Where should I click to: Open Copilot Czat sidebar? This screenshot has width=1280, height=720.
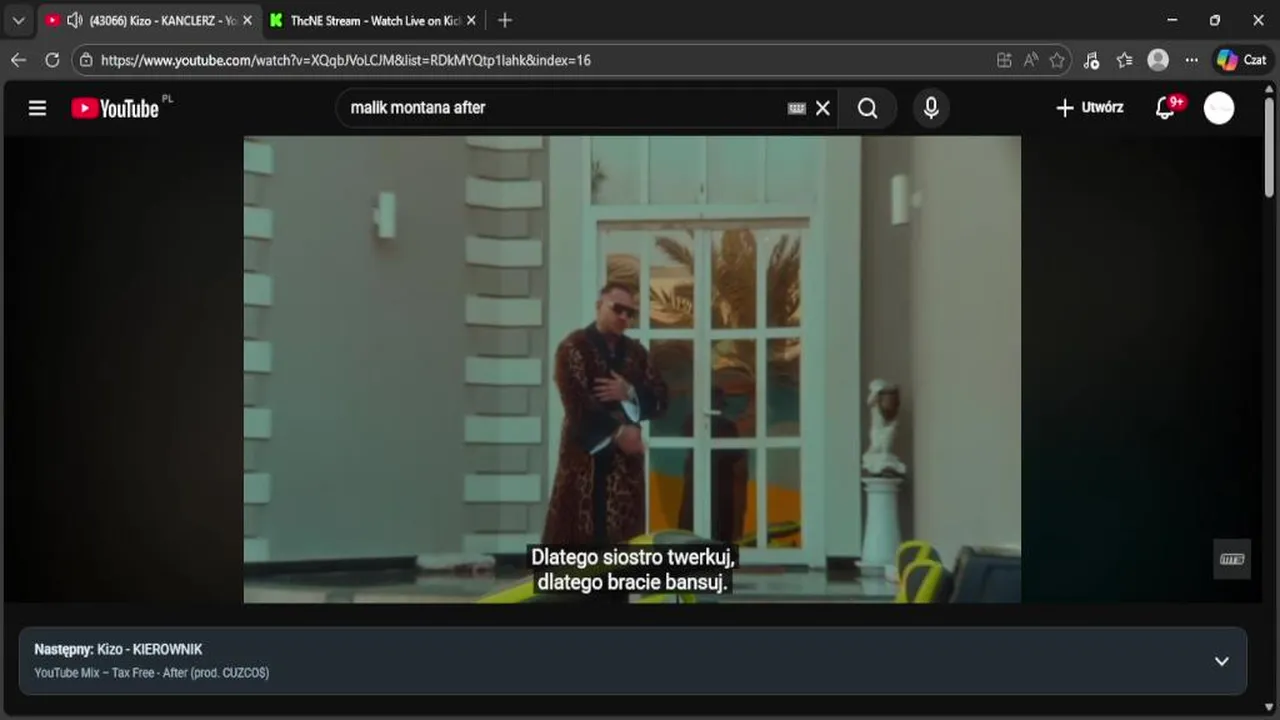[x=1241, y=60]
